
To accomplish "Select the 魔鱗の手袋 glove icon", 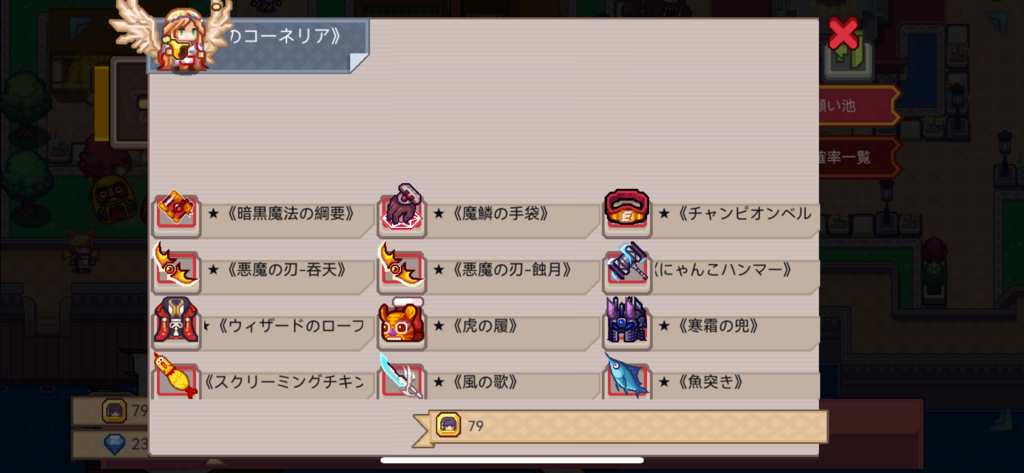I will pos(402,208).
